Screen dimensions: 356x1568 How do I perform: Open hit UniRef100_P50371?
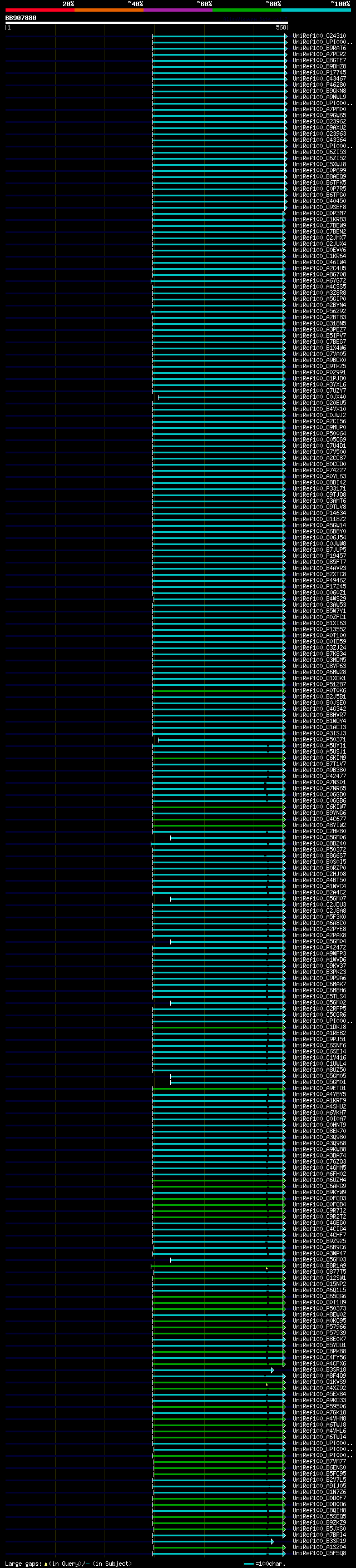(x=319, y=740)
